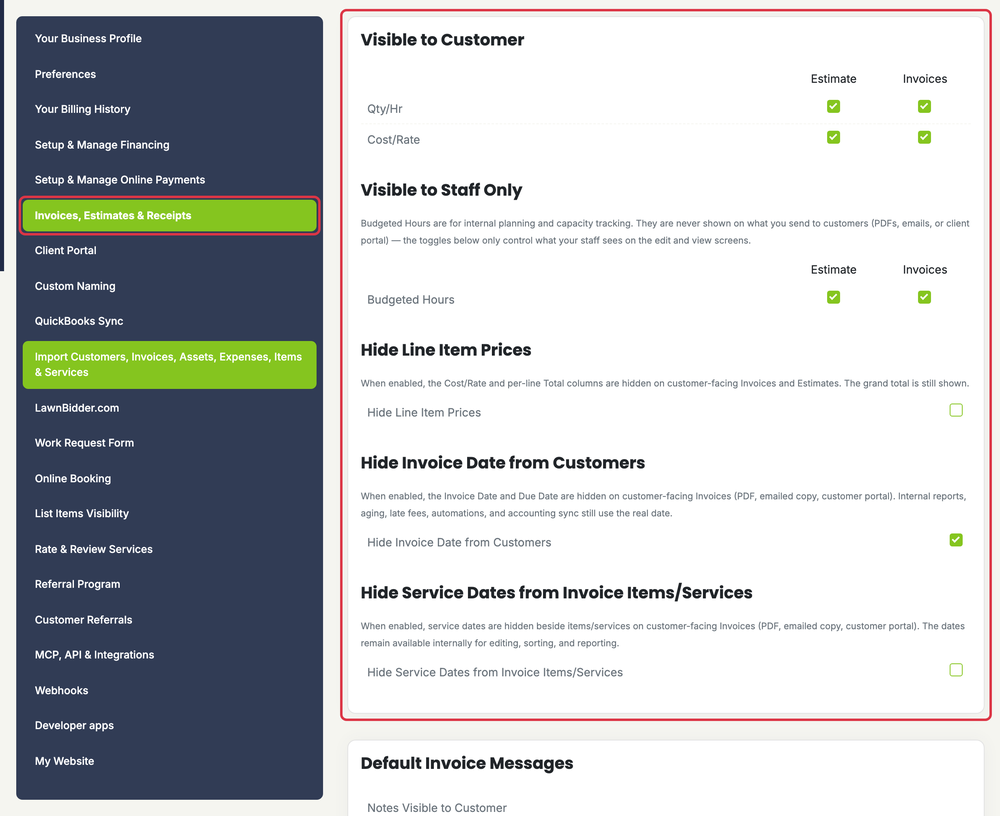1000x816 pixels.
Task: Enable Hide Line Item Prices checkbox
Action: click(x=955, y=410)
